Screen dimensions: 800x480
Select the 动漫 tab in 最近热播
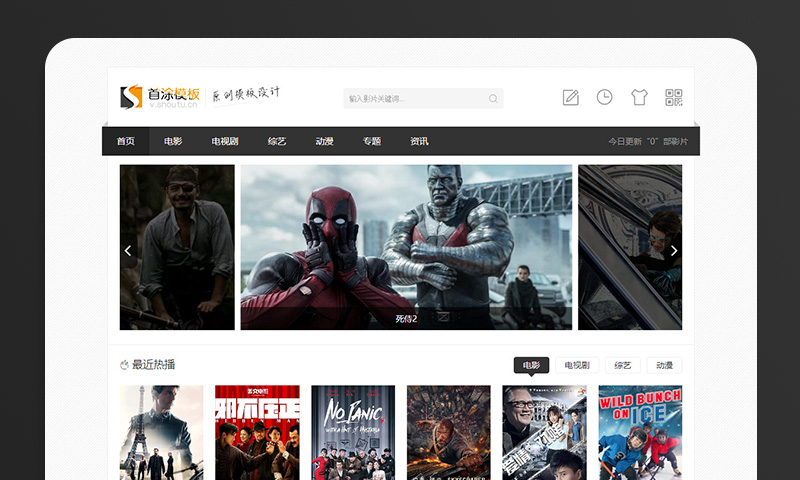(x=664, y=365)
